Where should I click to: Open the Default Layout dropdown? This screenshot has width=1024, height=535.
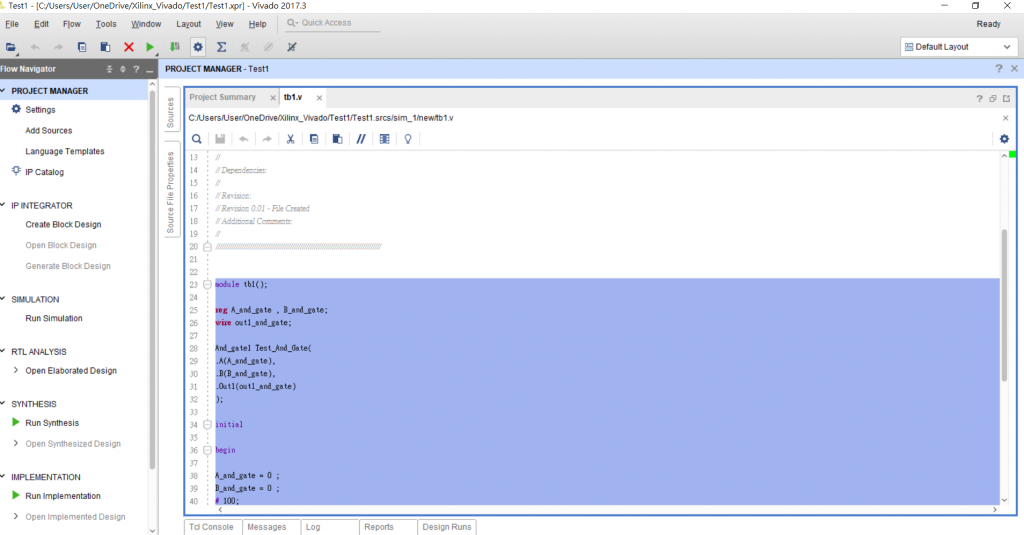(x=958, y=47)
